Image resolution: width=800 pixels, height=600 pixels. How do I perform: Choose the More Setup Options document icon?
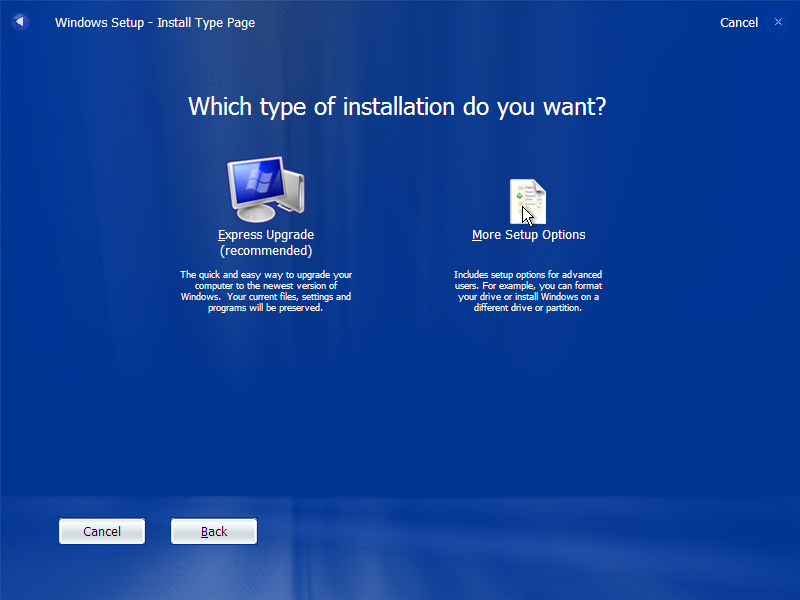[x=528, y=202]
